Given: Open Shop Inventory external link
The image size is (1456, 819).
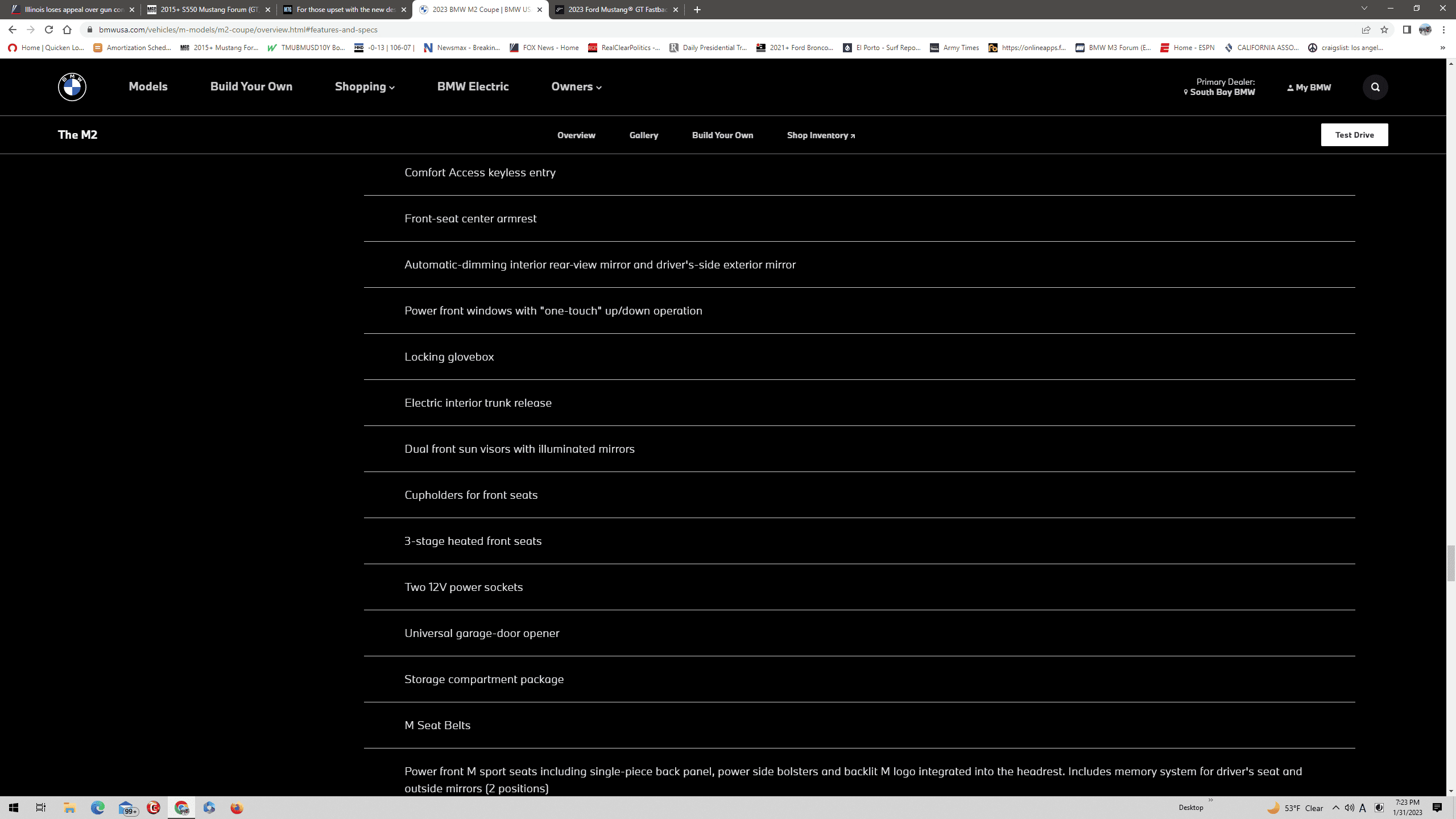Looking at the screenshot, I should (x=821, y=135).
